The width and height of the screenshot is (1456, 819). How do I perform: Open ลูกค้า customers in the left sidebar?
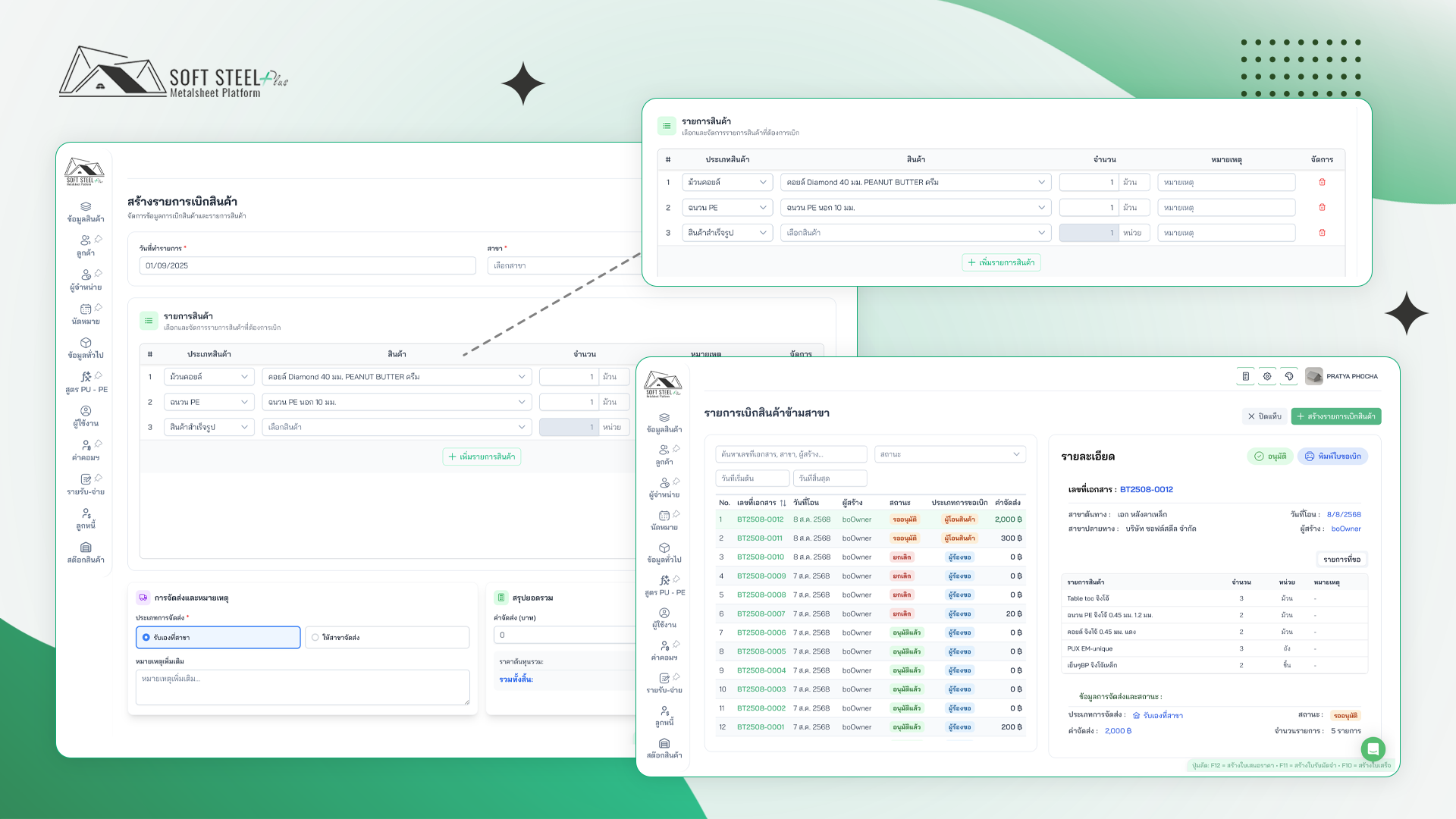[86, 245]
